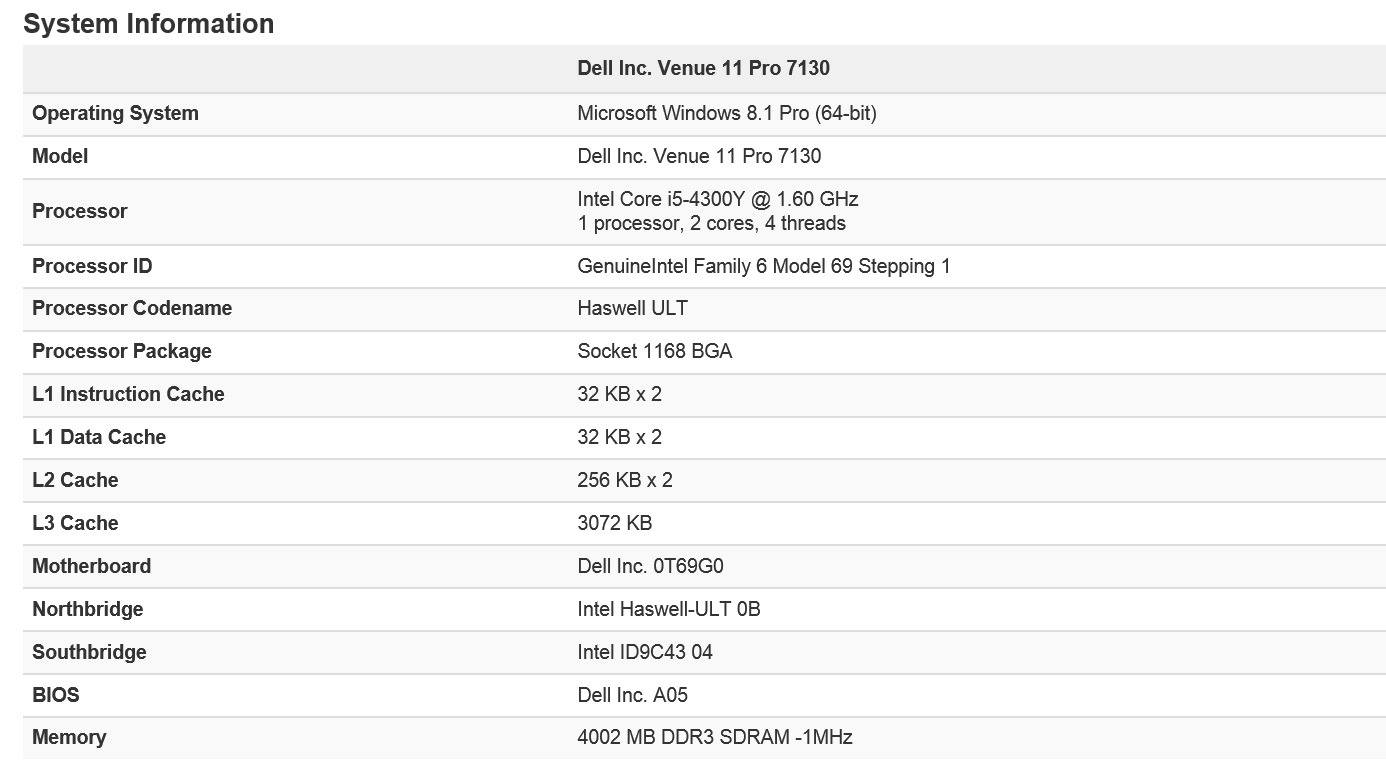The image size is (1386, 760).
Task: Select the Microsoft Windows 8.1 Pro (64-bit) value
Action: point(727,114)
